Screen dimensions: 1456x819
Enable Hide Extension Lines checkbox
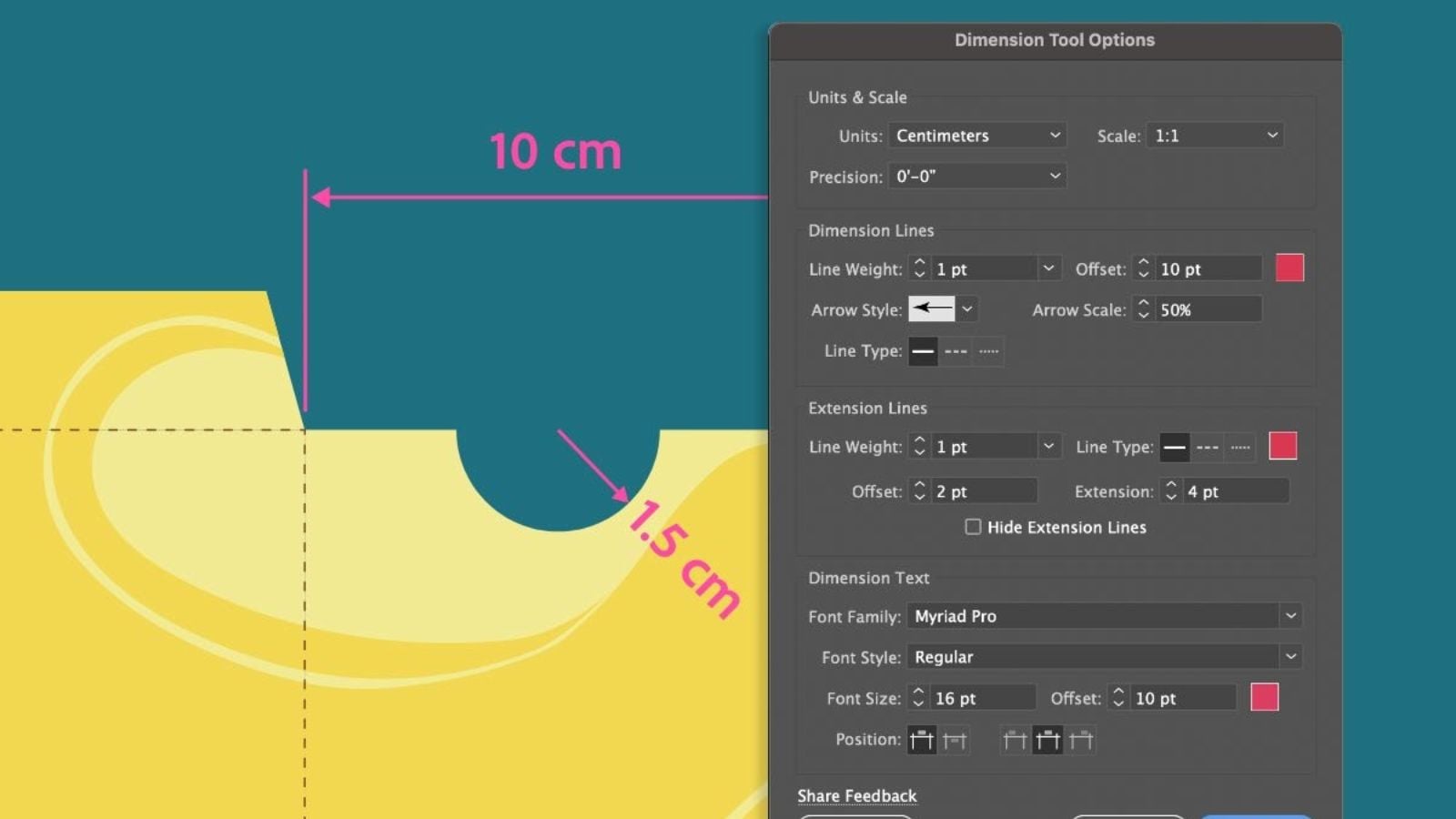(x=973, y=527)
